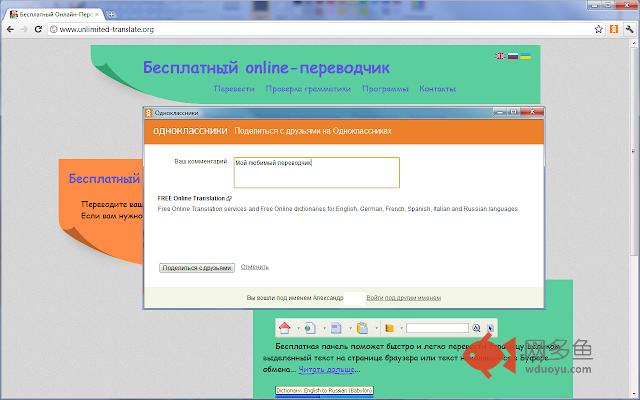Open the Проверка грамматики menu item
Viewport: 640px width, 400px height.
coord(308,89)
